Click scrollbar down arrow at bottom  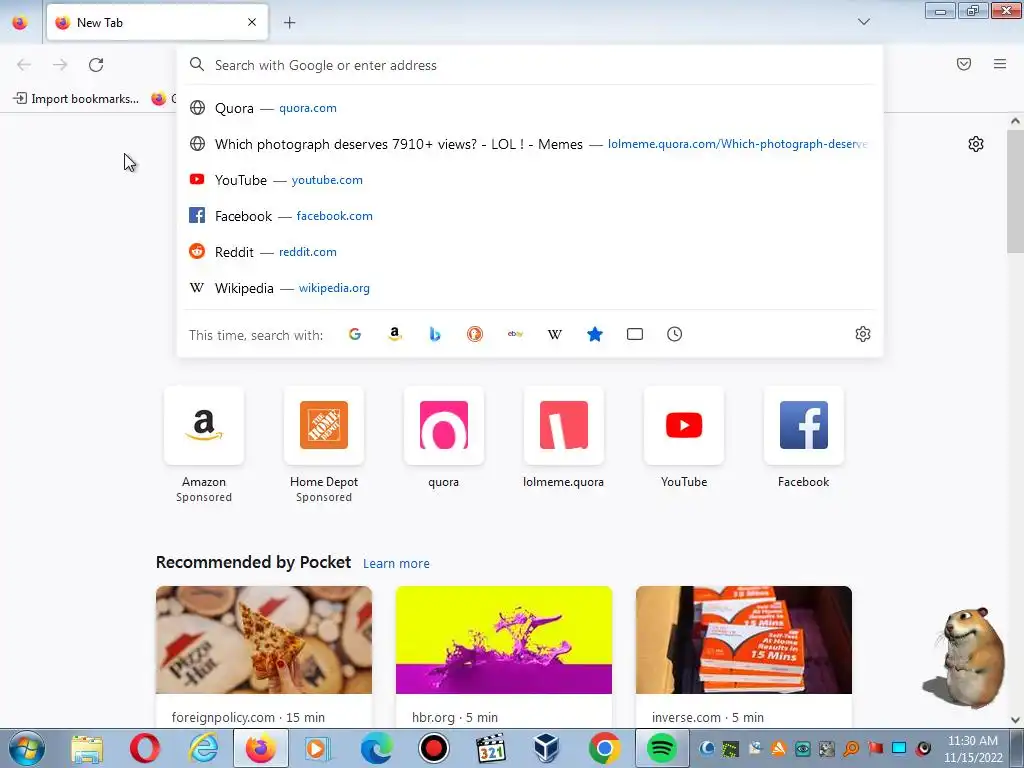(x=1015, y=720)
